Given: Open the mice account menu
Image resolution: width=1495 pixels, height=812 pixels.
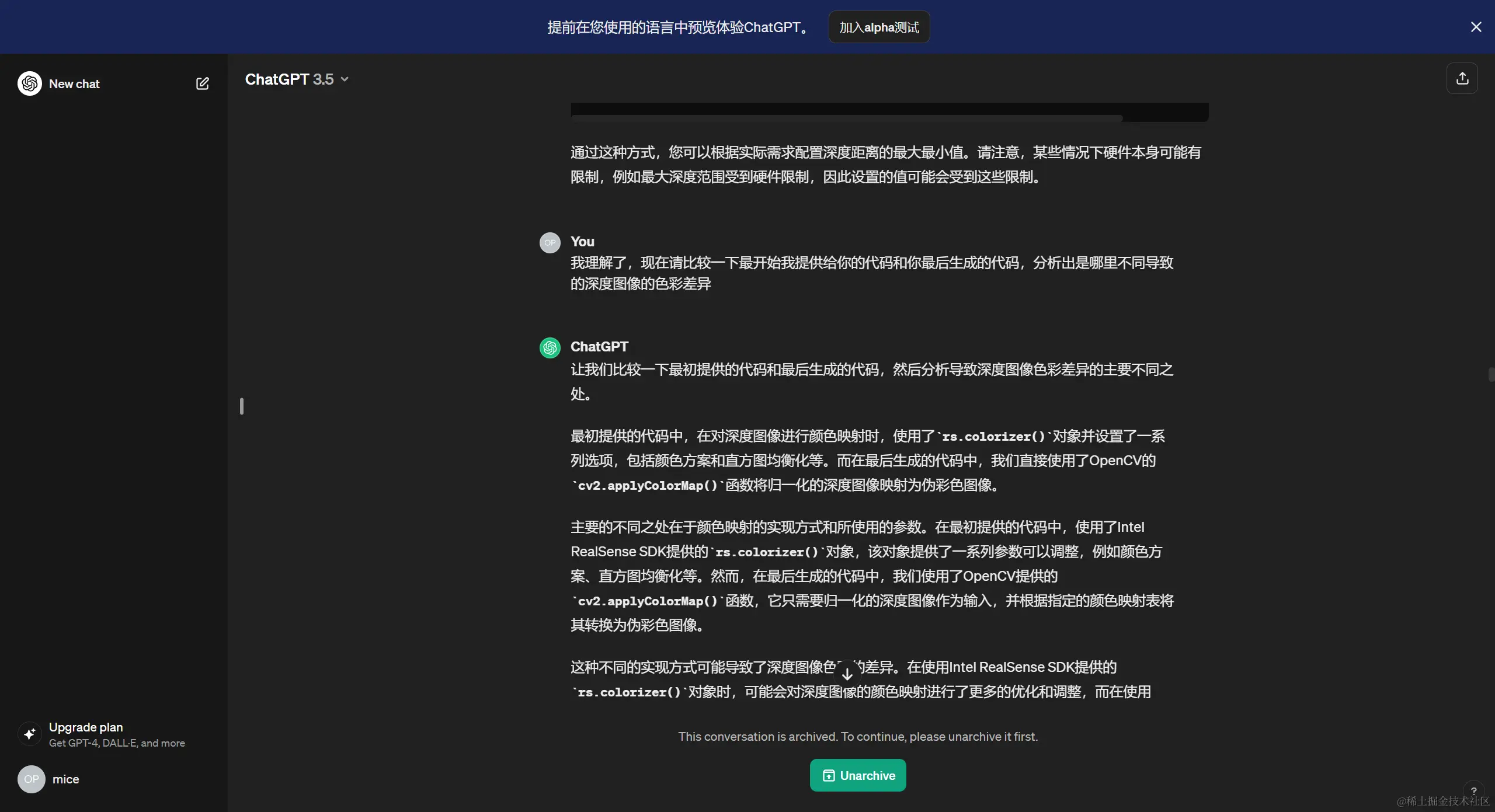Looking at the screenshot, I should (x=65, y=779).
